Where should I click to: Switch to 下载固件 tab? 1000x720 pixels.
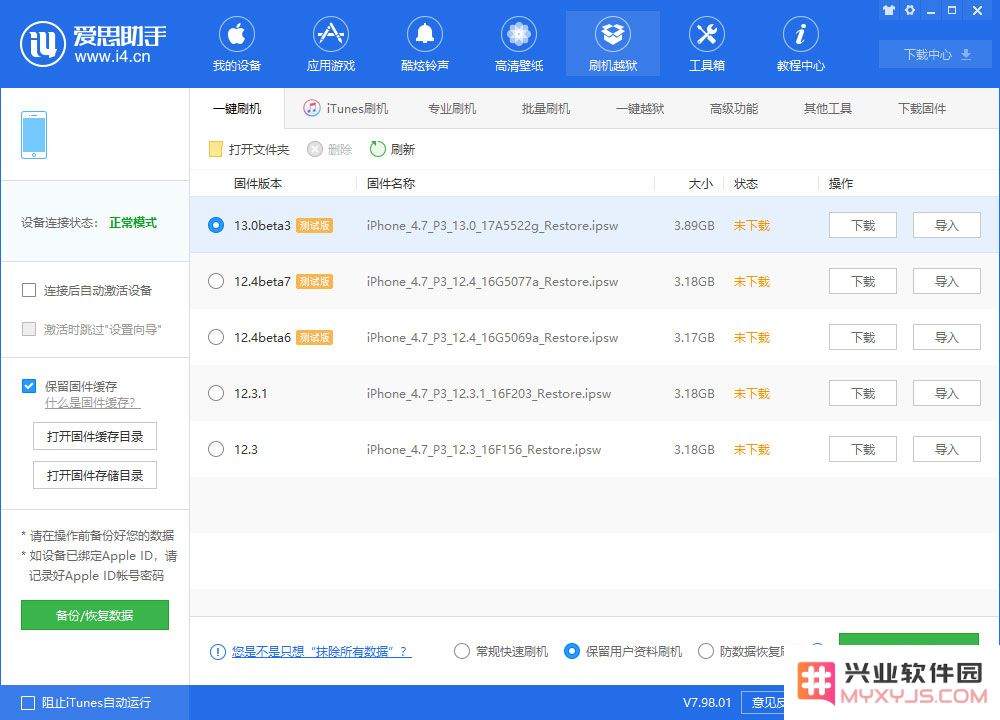pyautogui.click(x=922, y=108)
